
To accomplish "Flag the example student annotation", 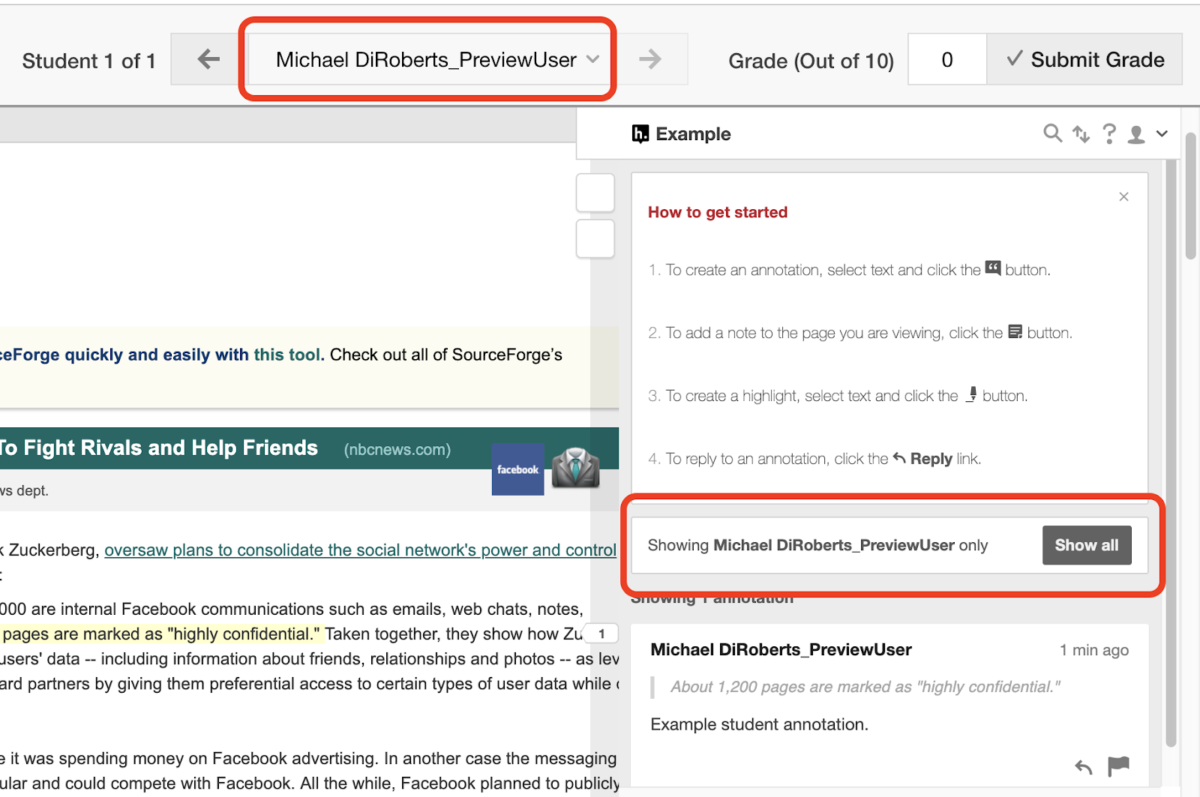I will [x=1117, y=765].
